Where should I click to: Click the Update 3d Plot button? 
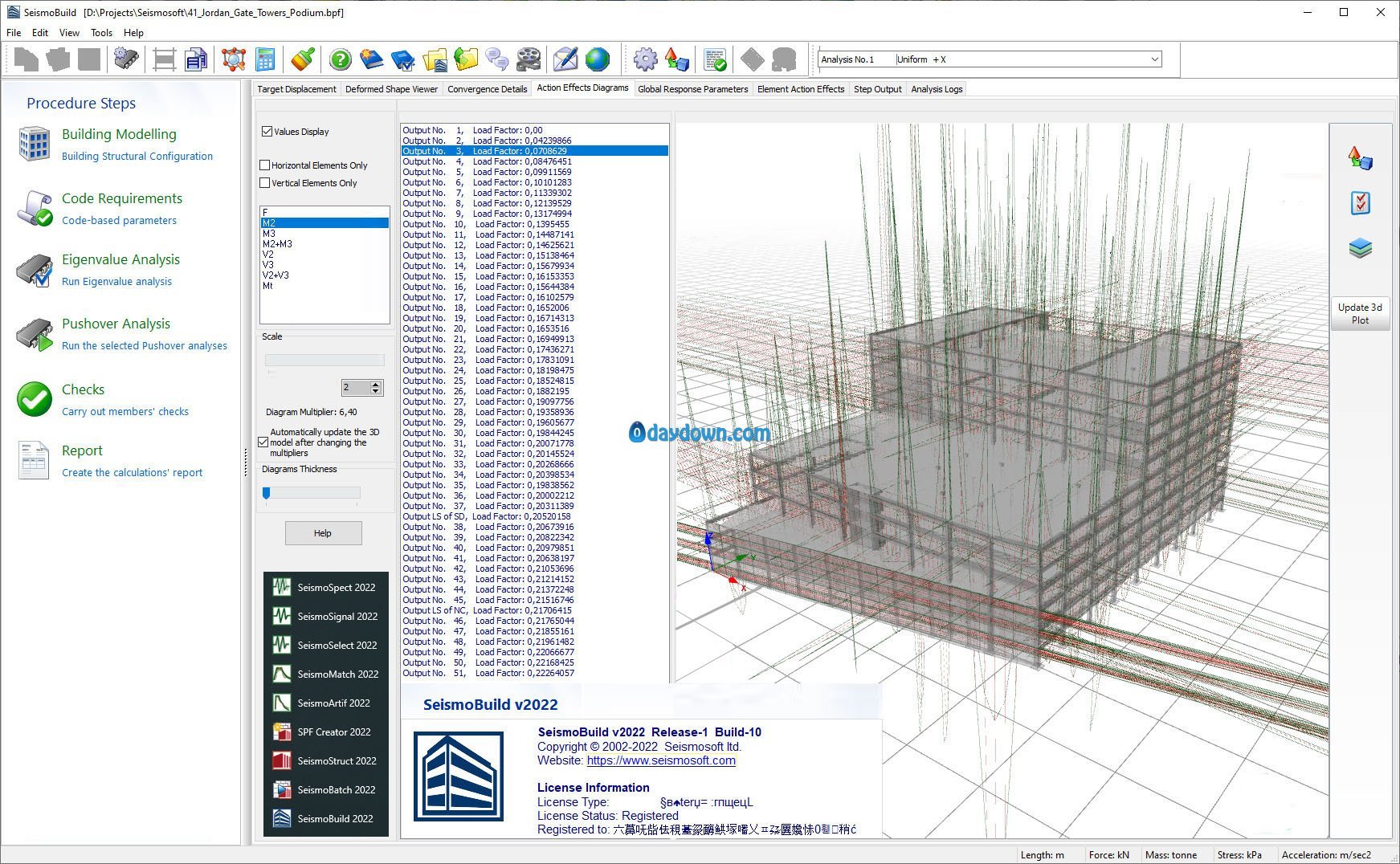click(1360, 313)
